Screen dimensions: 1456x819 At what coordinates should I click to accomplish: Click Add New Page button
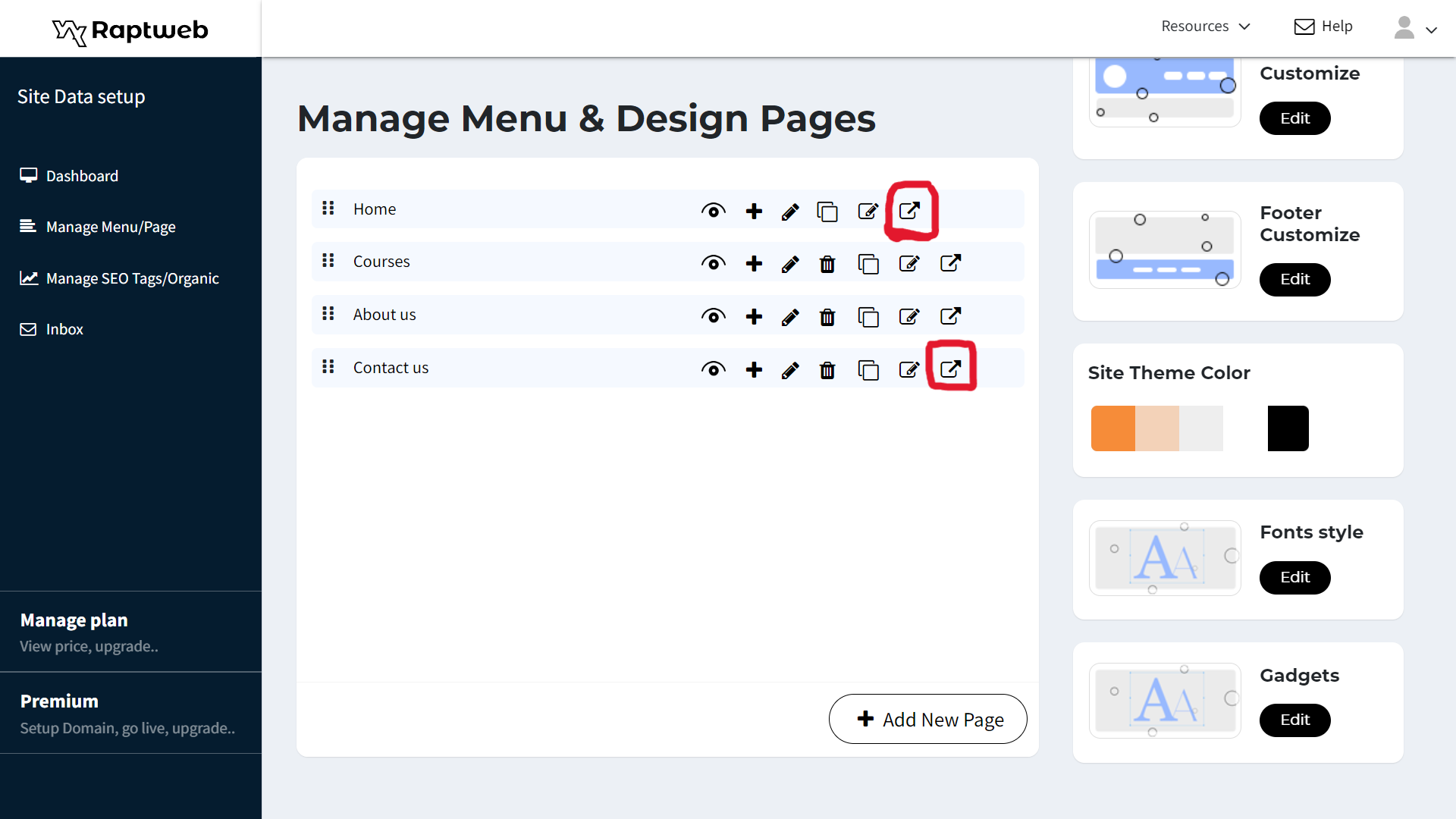point(927,719)
